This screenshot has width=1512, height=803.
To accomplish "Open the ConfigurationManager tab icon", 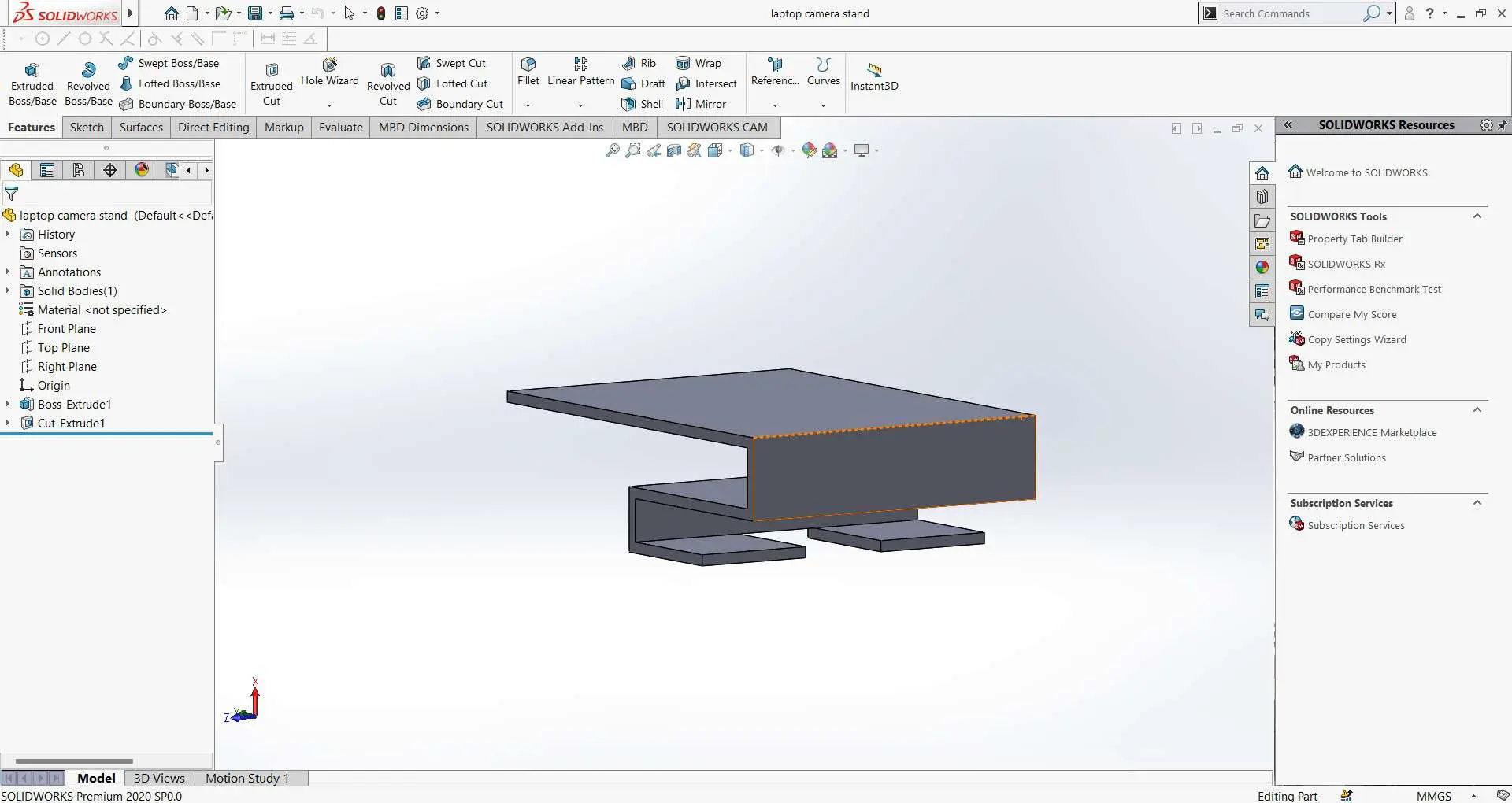I will [79, 170].
